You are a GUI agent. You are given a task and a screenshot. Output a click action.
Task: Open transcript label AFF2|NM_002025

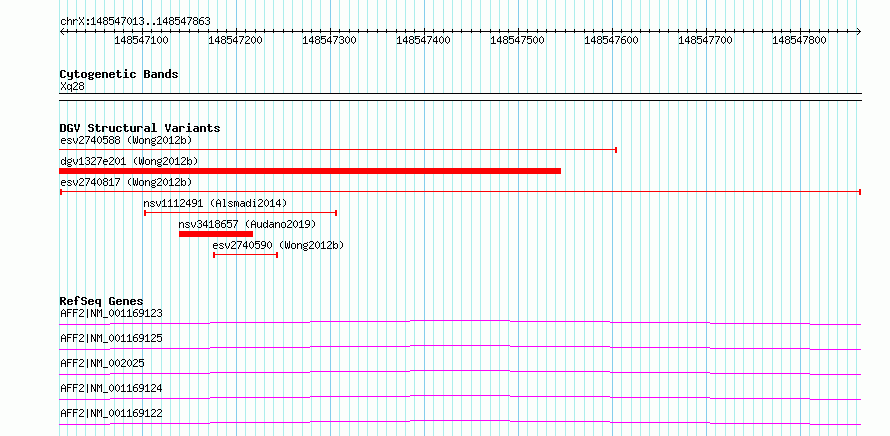point(102,363)
